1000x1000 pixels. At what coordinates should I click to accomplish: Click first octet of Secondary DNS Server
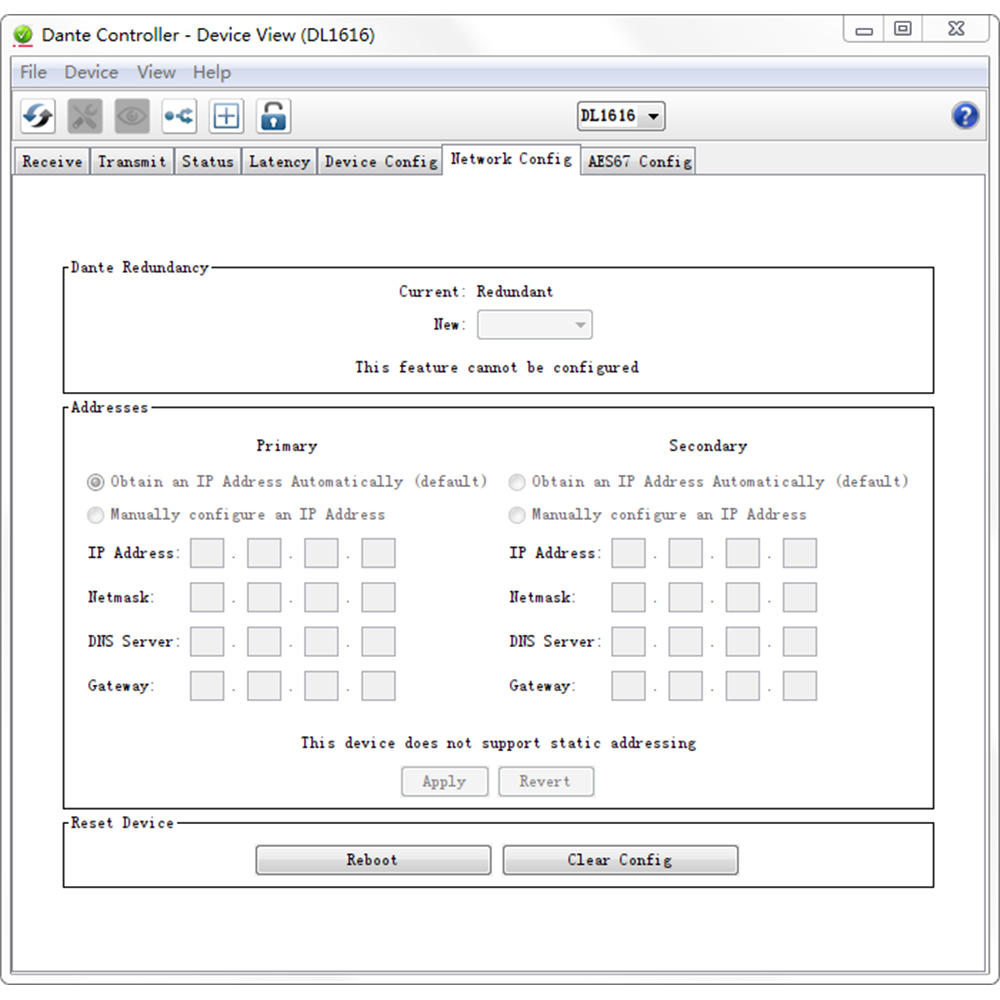628,642
